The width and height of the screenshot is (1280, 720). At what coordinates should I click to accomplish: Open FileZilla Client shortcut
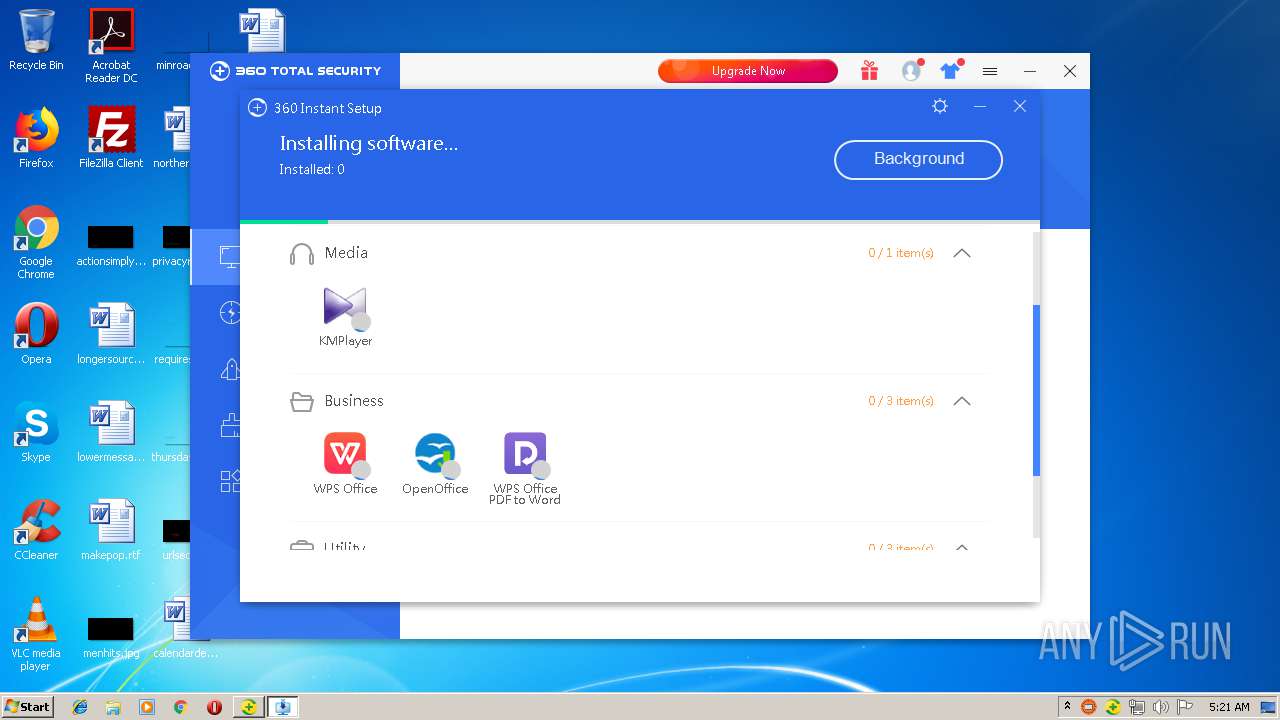coord(111,138)
